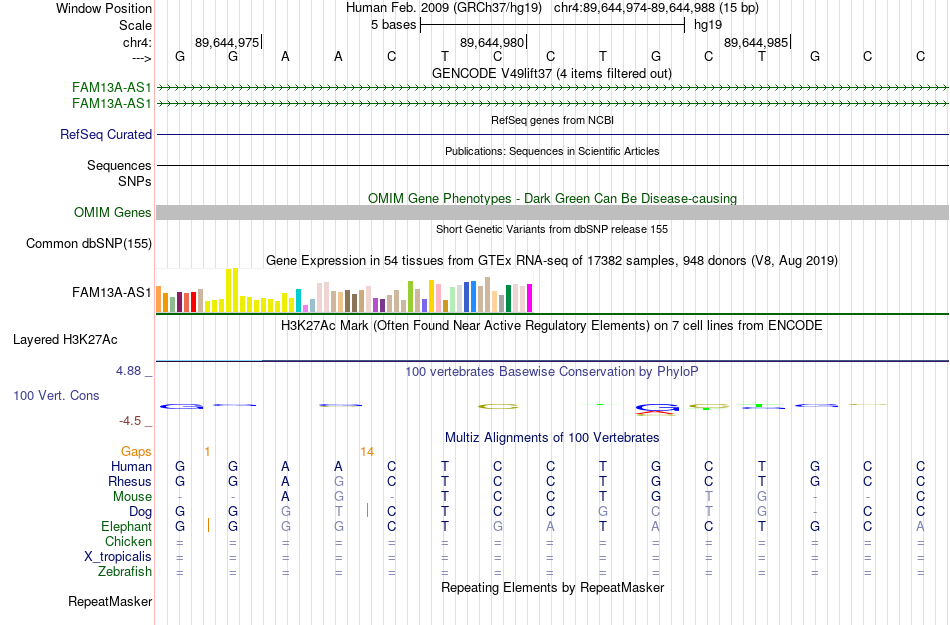This screenshot has height=625, width=950.
Task: Click the magenta bar in GTEx chart
Action: click(x=529, y=298)
